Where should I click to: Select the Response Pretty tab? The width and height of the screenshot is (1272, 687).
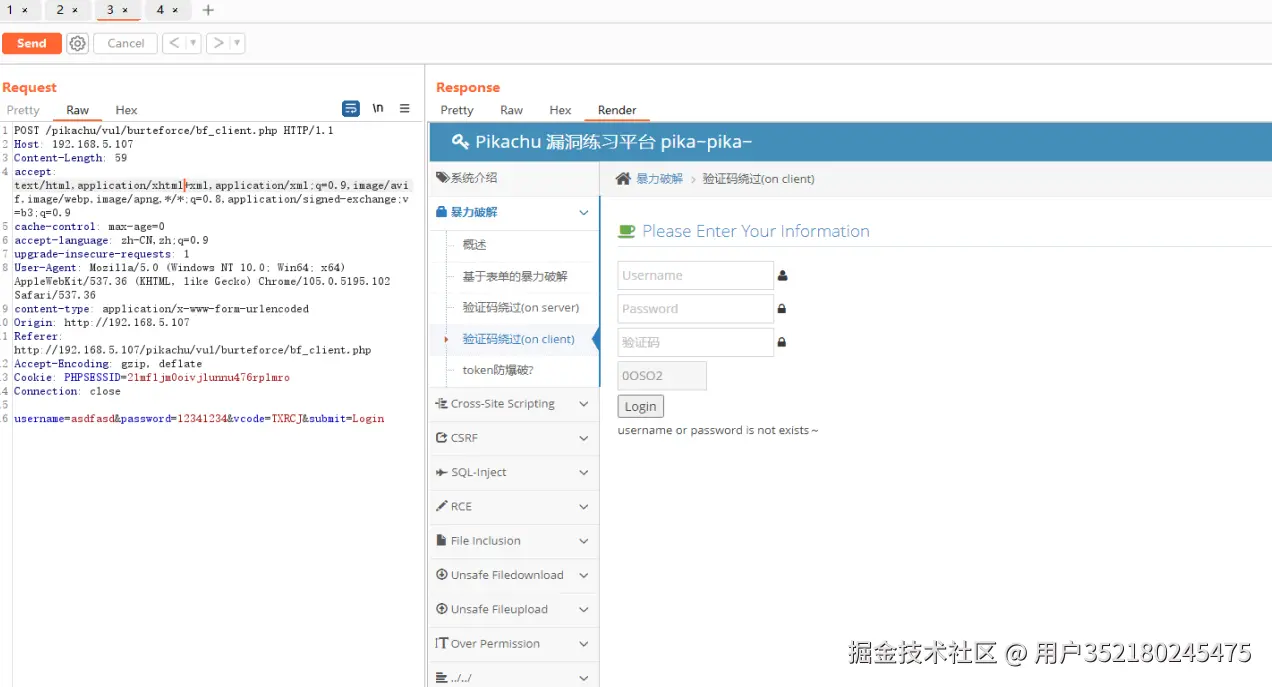[x=457, y=110]
